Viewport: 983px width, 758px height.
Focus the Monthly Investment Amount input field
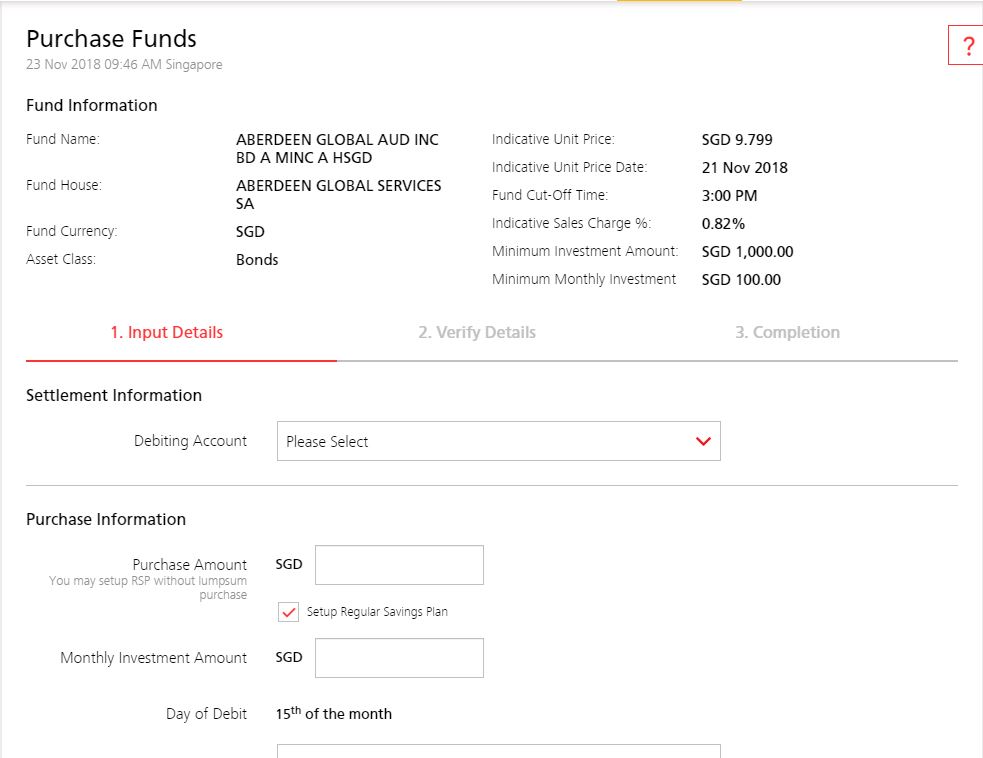pos(399,658)
